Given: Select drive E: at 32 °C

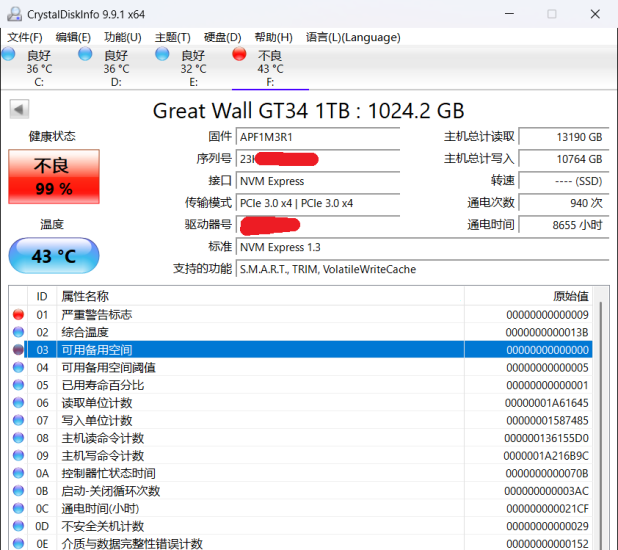Looking at the screenshot, I should click(193, 68).
